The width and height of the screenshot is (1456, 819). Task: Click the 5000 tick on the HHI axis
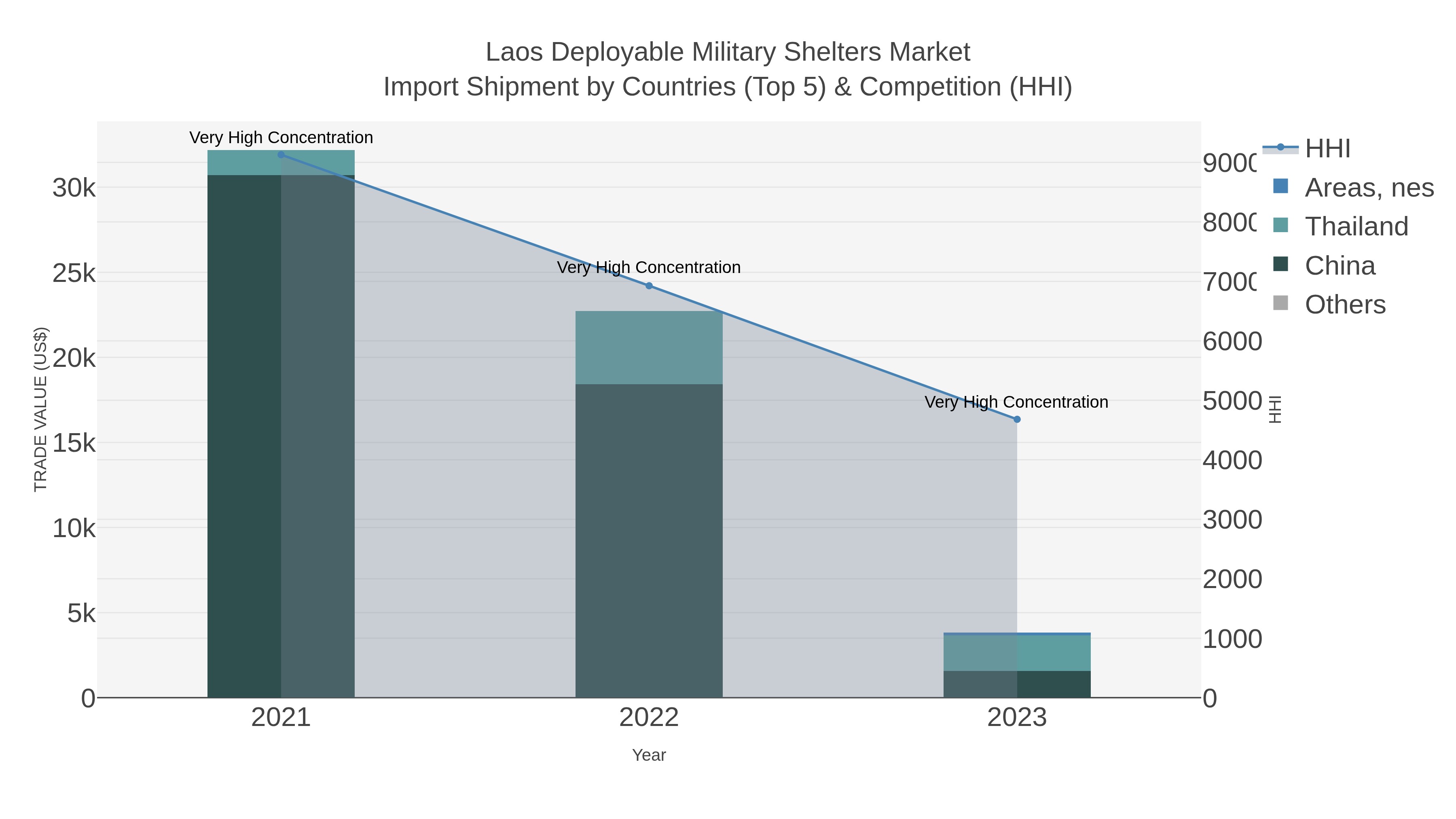(1232, 401)
